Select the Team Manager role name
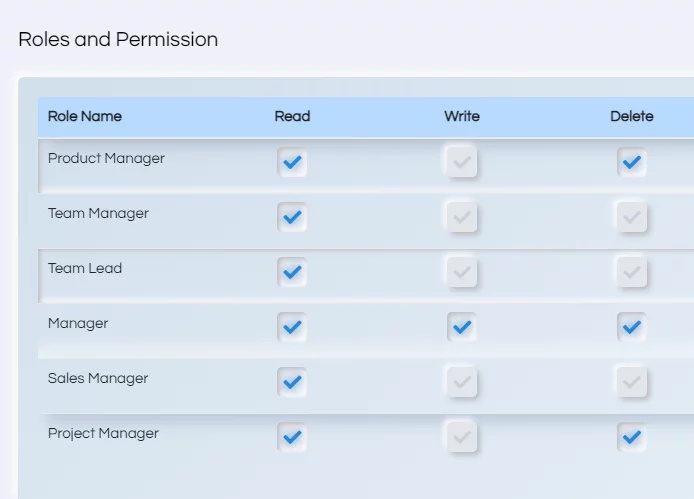Image resolution: width=694 pixels, height=499 pixels. point(98,213)
